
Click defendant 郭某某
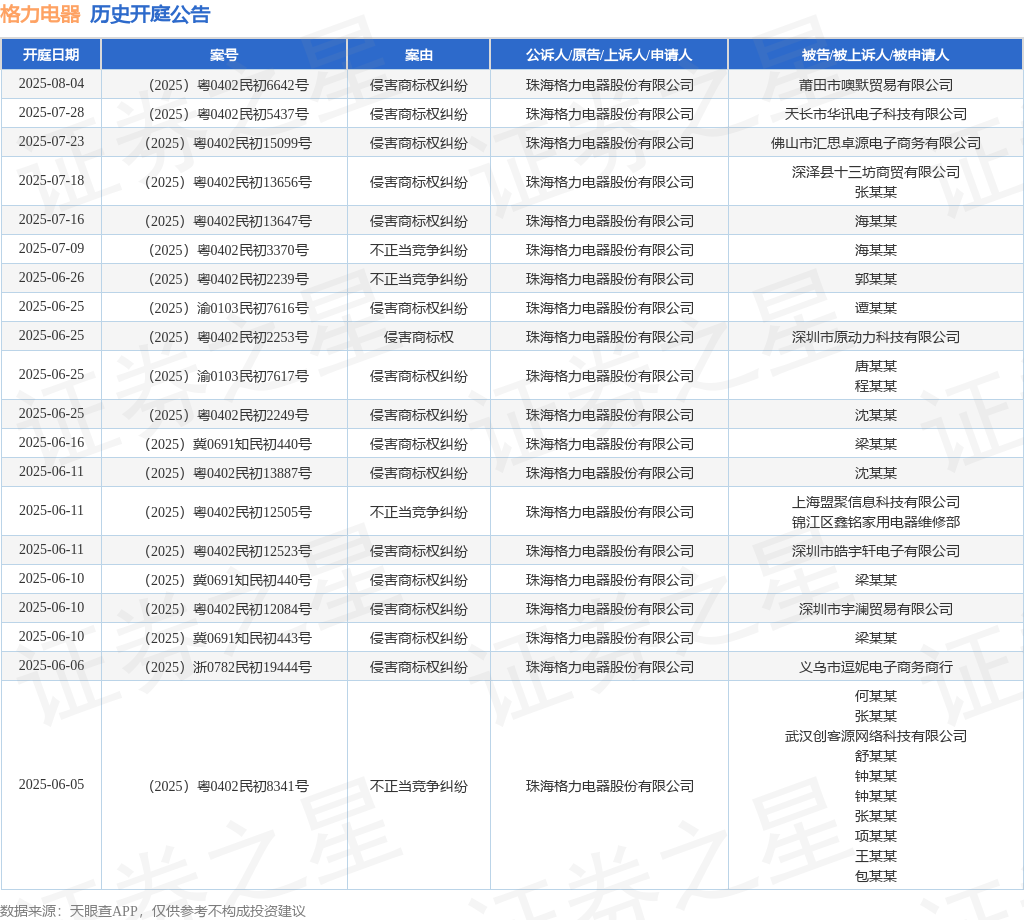(x=875, y=279)
